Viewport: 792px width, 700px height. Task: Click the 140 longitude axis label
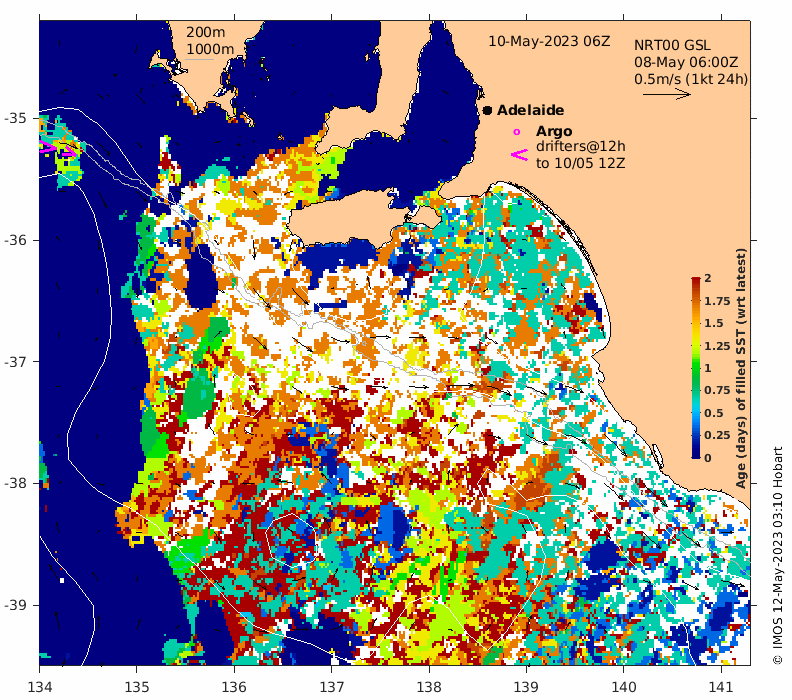pyautogui.click(x=624, y=687)
